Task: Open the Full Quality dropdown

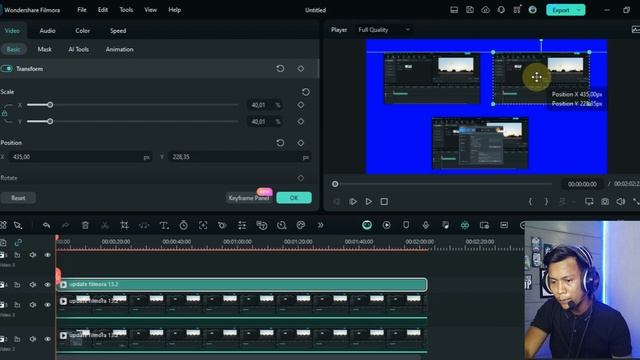Action: (x=384, y=30)
